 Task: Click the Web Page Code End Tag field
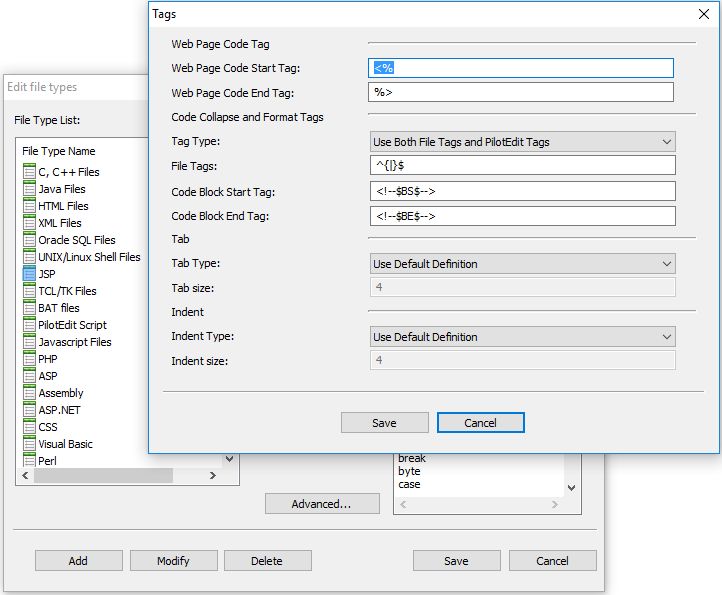[521, 92]
